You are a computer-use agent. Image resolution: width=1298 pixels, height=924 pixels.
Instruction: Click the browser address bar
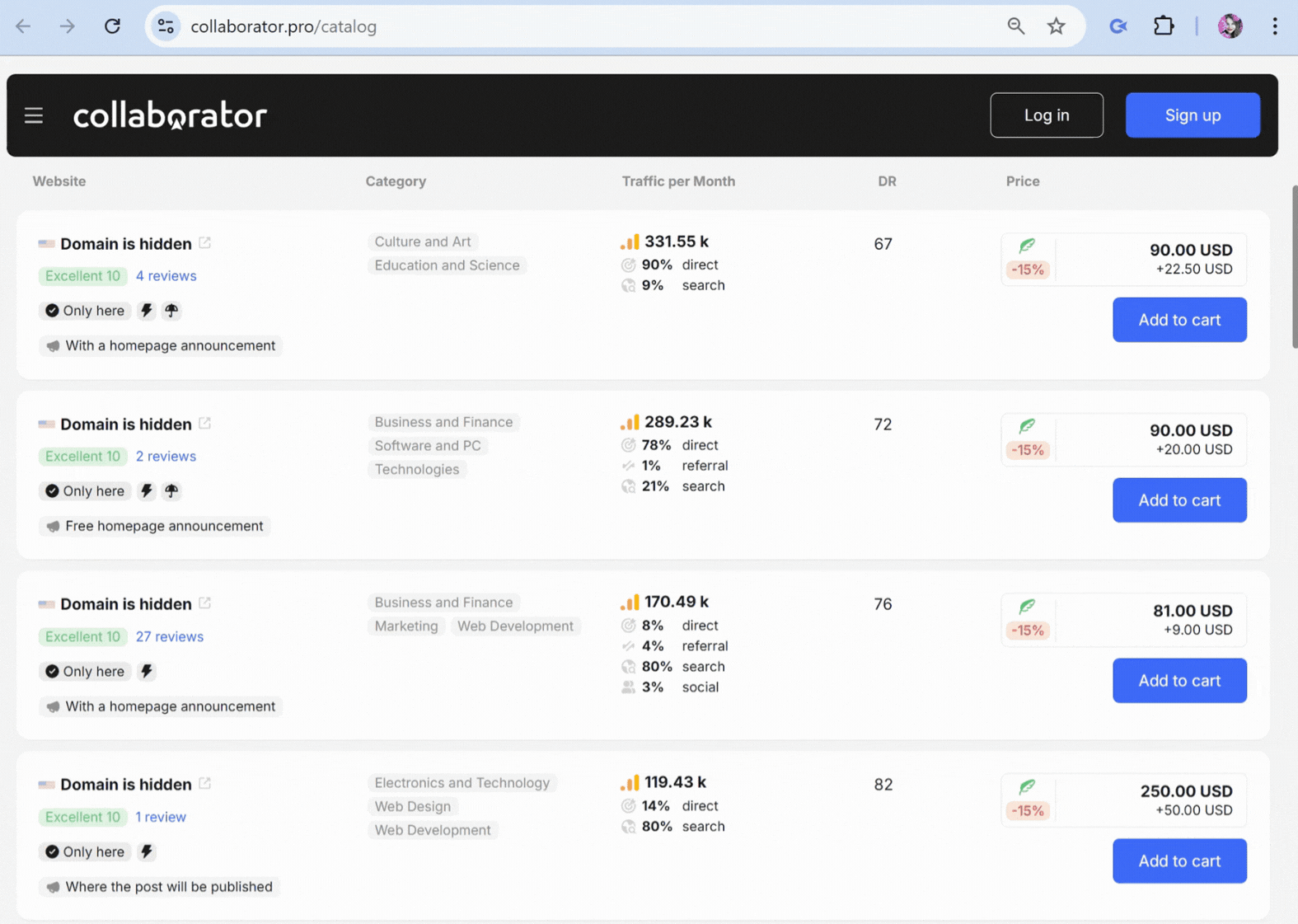point(577,26)
